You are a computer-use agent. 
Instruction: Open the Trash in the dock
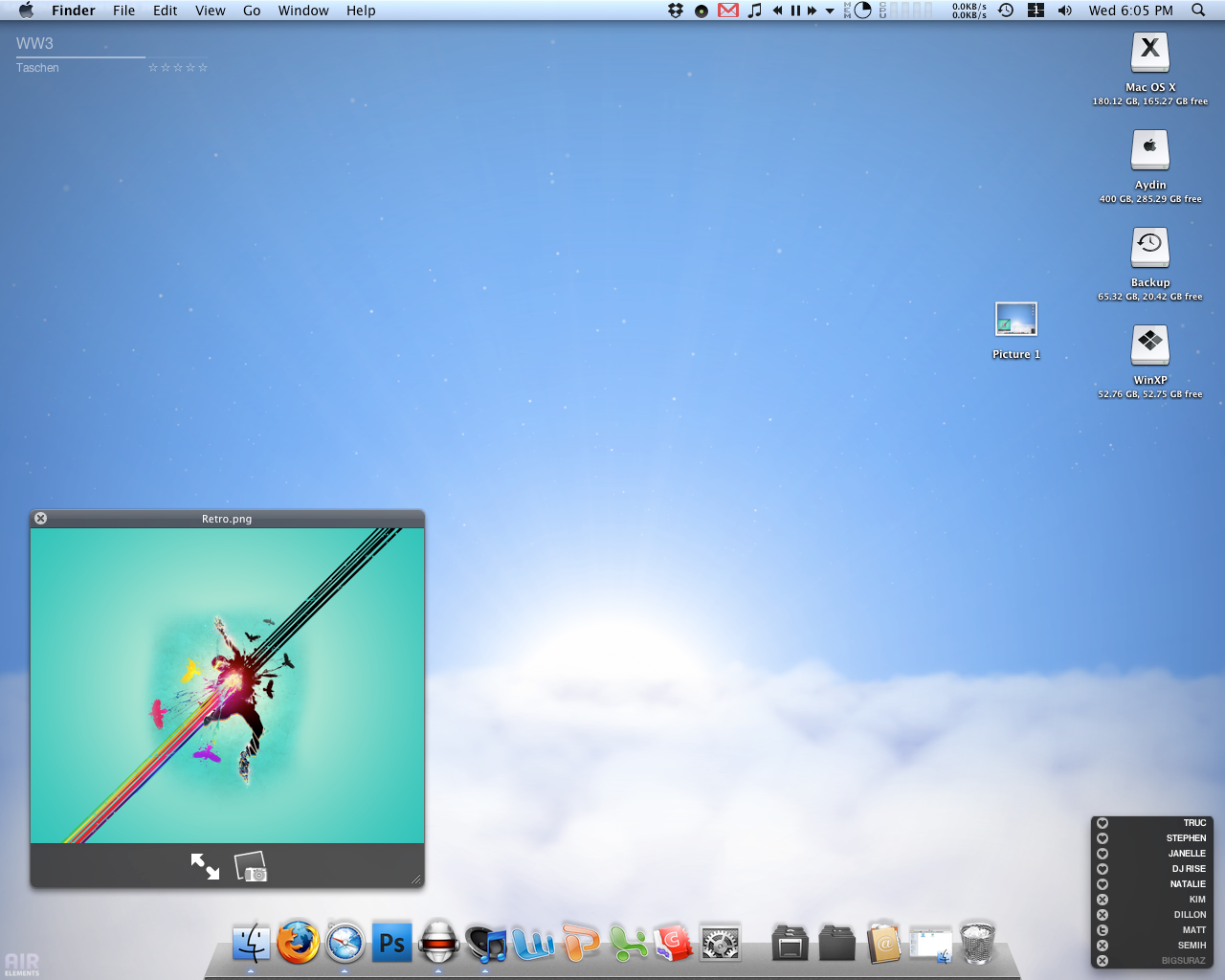pyautogui.click(x=977, y=943)
